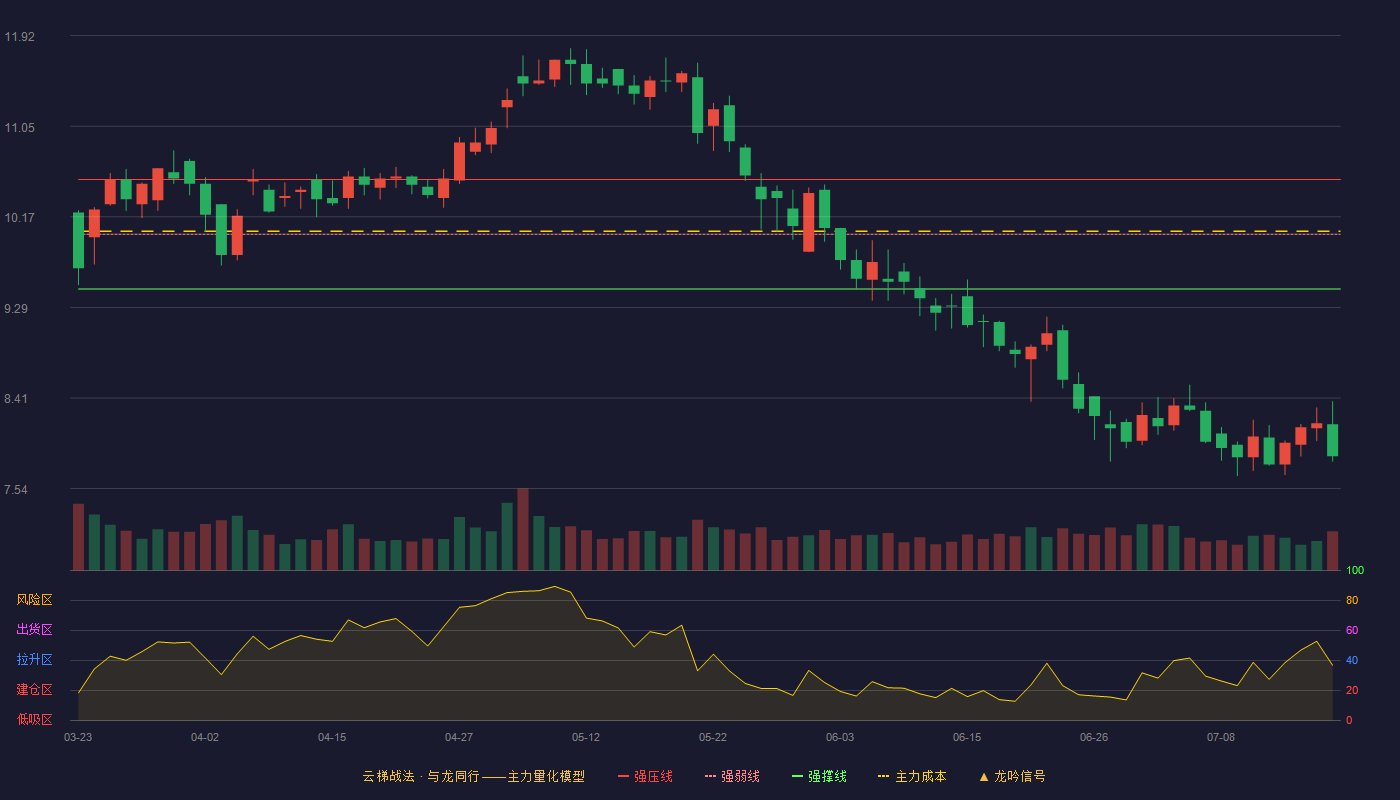The height and width of the screenshot is (800, 1400).
Task: Hide the 强撑线 series via legend
Action: click(x=819, y=776)
